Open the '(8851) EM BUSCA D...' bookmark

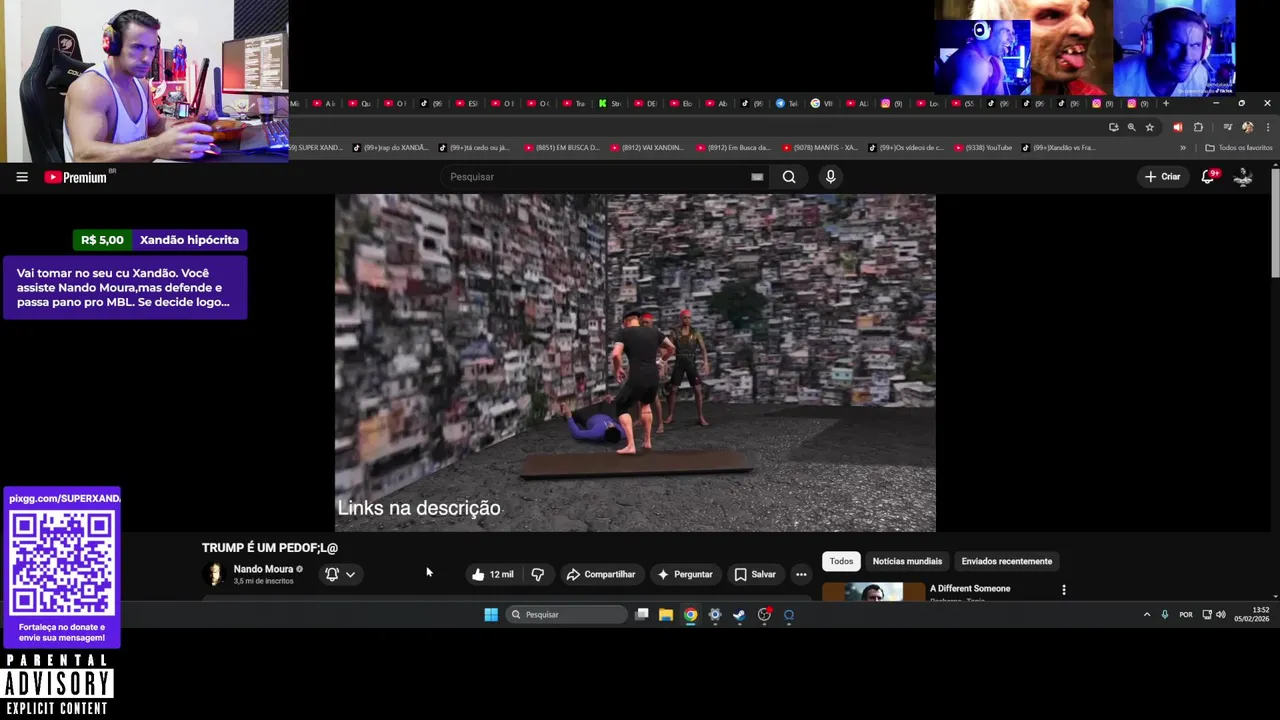[561, 148]
